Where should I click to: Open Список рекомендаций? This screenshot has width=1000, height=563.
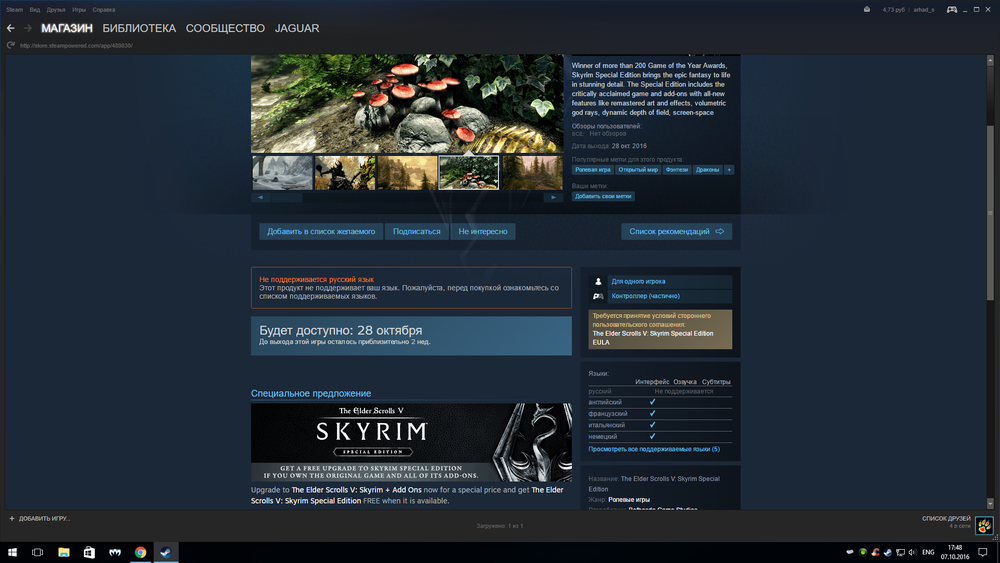point(677,231)
